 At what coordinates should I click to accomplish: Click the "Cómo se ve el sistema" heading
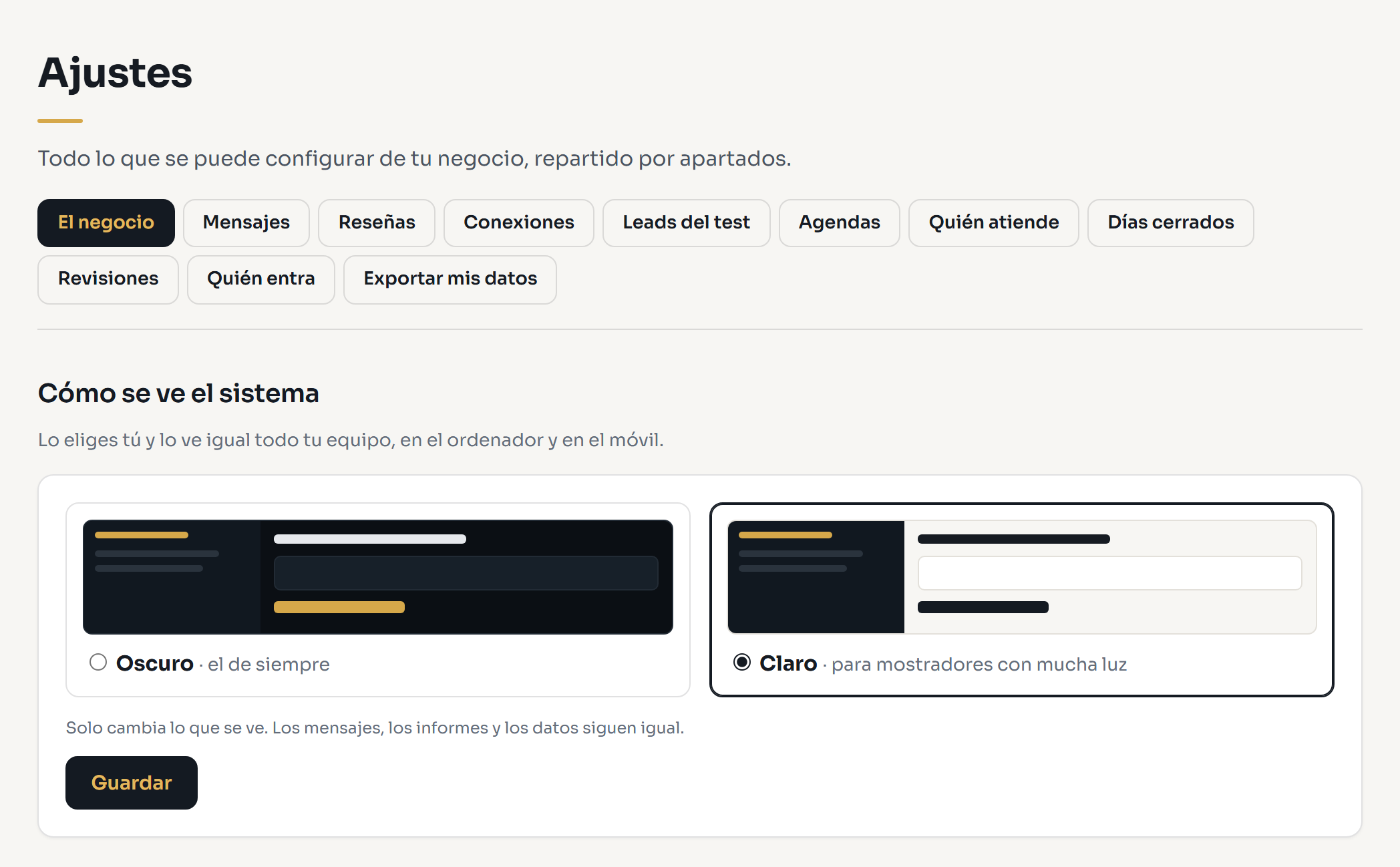tap(178, 393)
